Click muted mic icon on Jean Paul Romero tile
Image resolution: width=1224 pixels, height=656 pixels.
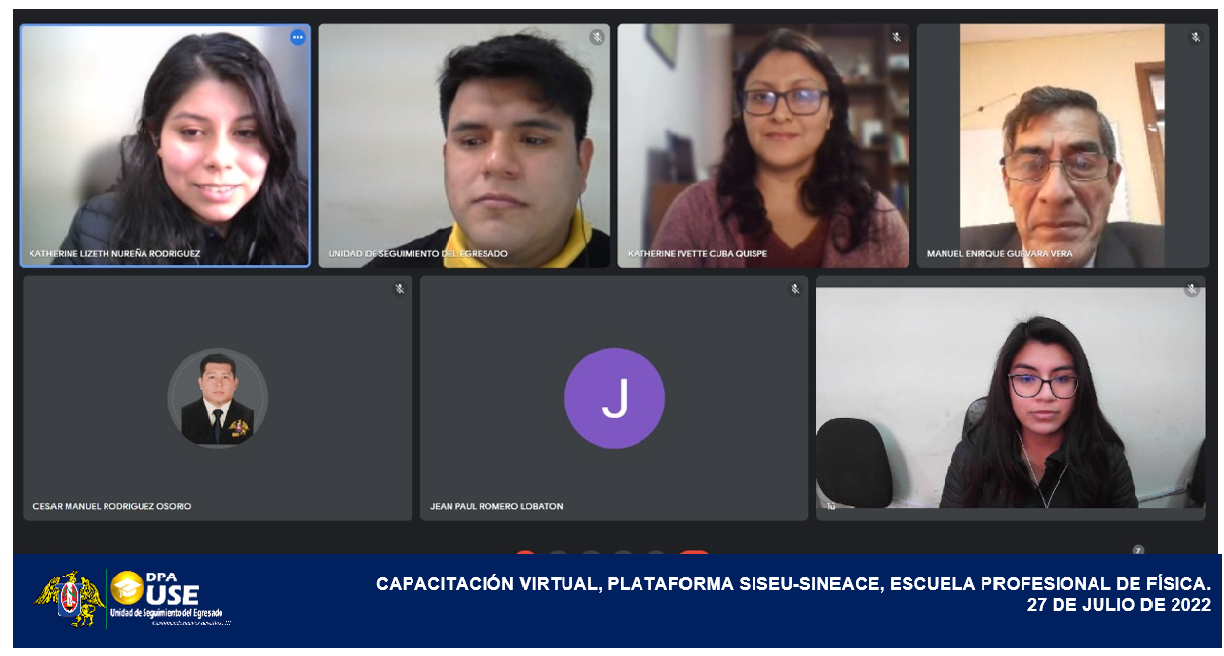pyautogui.click(x=795, y=290)
